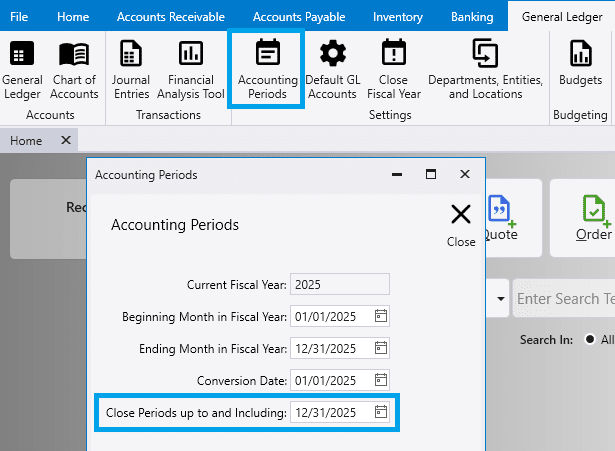The width and height of the screenshot is (615, 451).
Task: Open the File menu
Action: pos(19,17)
